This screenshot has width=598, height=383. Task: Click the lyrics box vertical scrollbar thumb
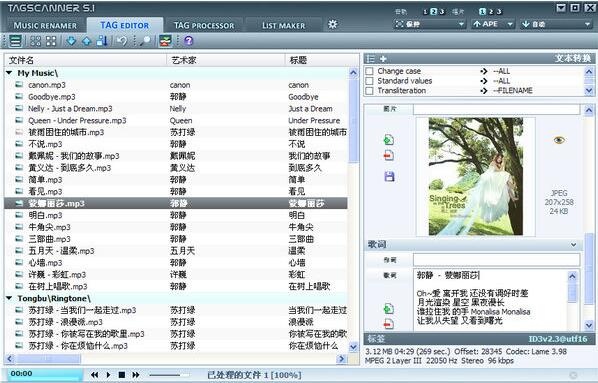[x=572, y=293]
